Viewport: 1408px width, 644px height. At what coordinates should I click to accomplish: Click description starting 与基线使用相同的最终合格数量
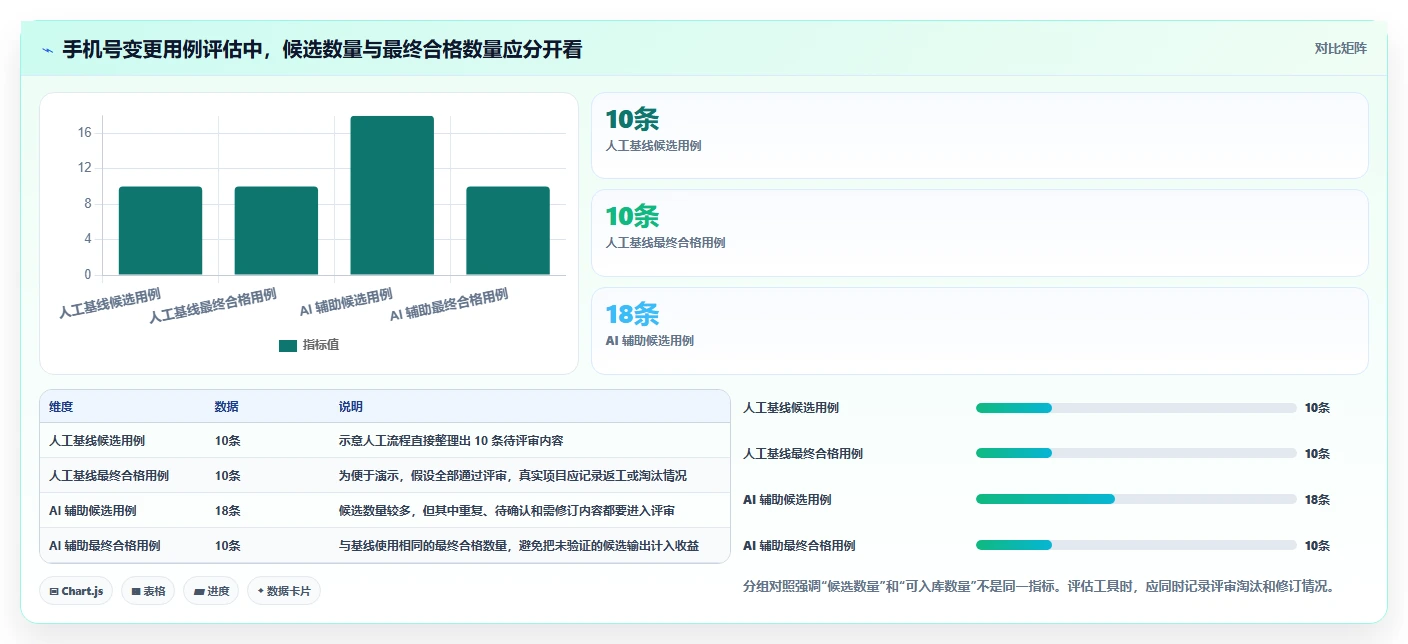pos(519,546)
